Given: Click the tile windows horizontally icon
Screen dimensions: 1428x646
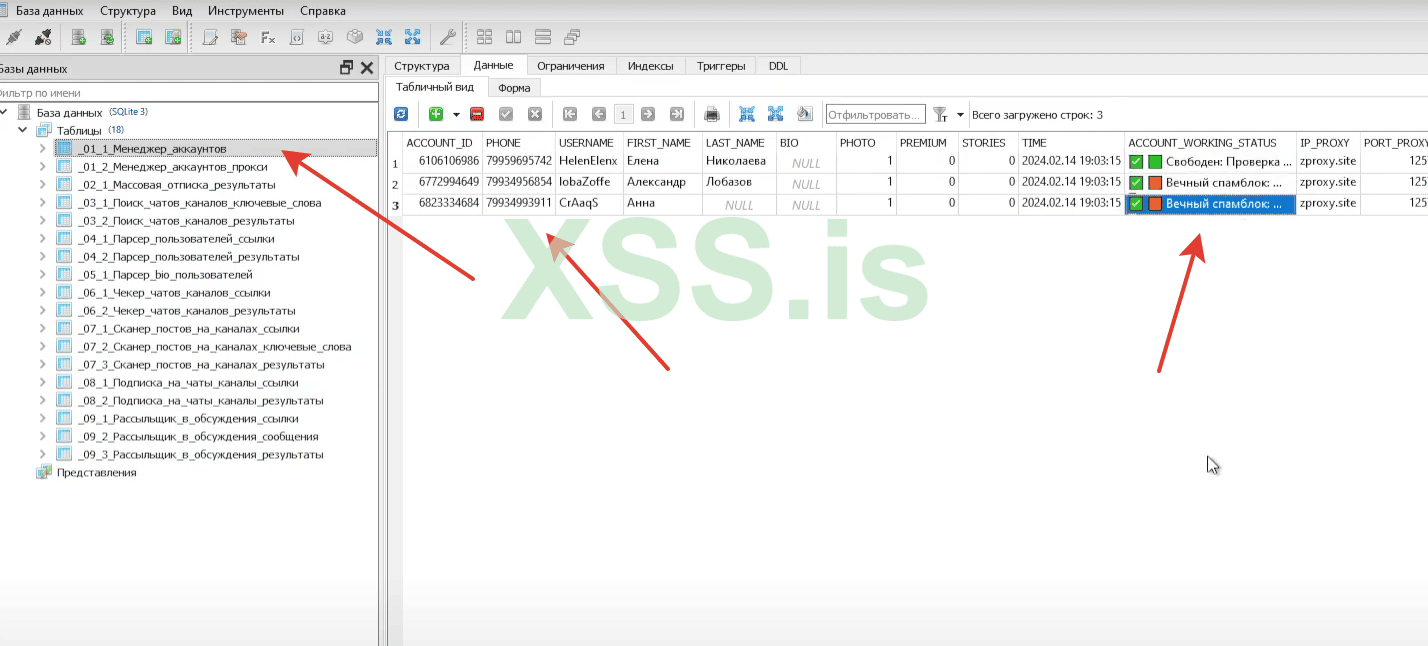Looking at the screenshot, I should coord(514,37).
